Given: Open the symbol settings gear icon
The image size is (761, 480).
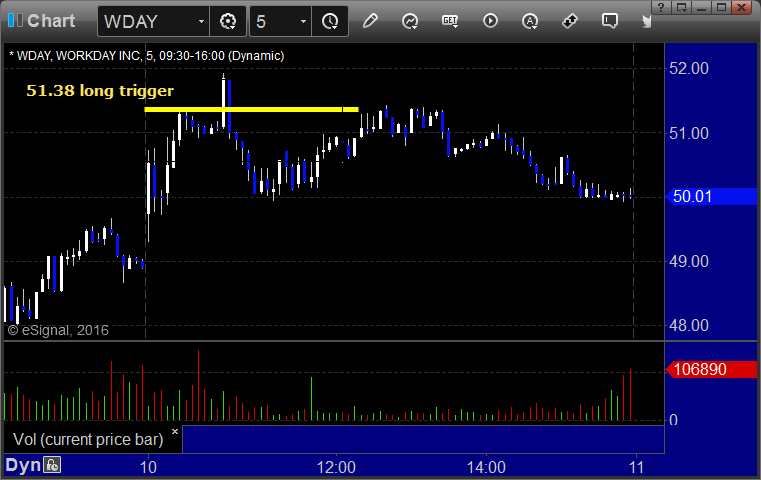Looking at the screenshot, I should pos(228,21).
